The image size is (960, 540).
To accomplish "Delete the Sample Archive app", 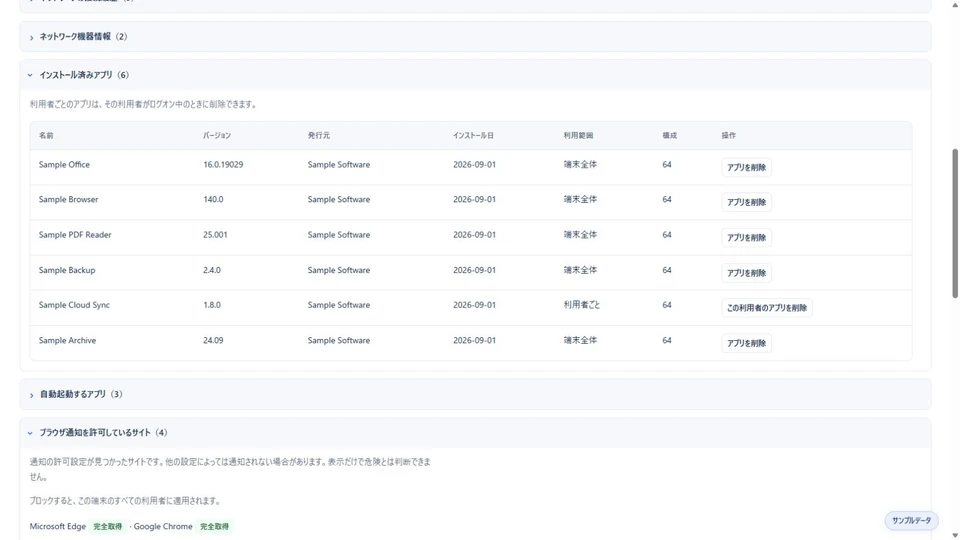I will [746, 343].
